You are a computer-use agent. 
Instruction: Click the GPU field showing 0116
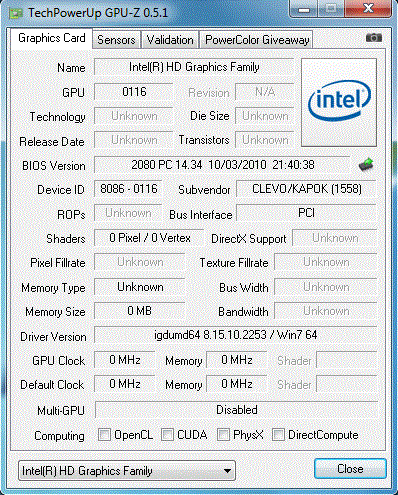point(134,92)
